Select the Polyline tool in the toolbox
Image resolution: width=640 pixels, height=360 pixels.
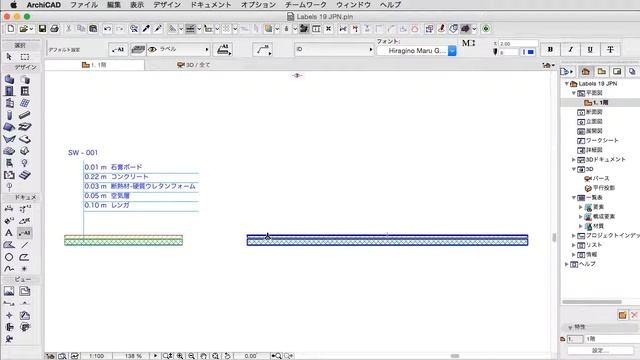pos(24,257)
